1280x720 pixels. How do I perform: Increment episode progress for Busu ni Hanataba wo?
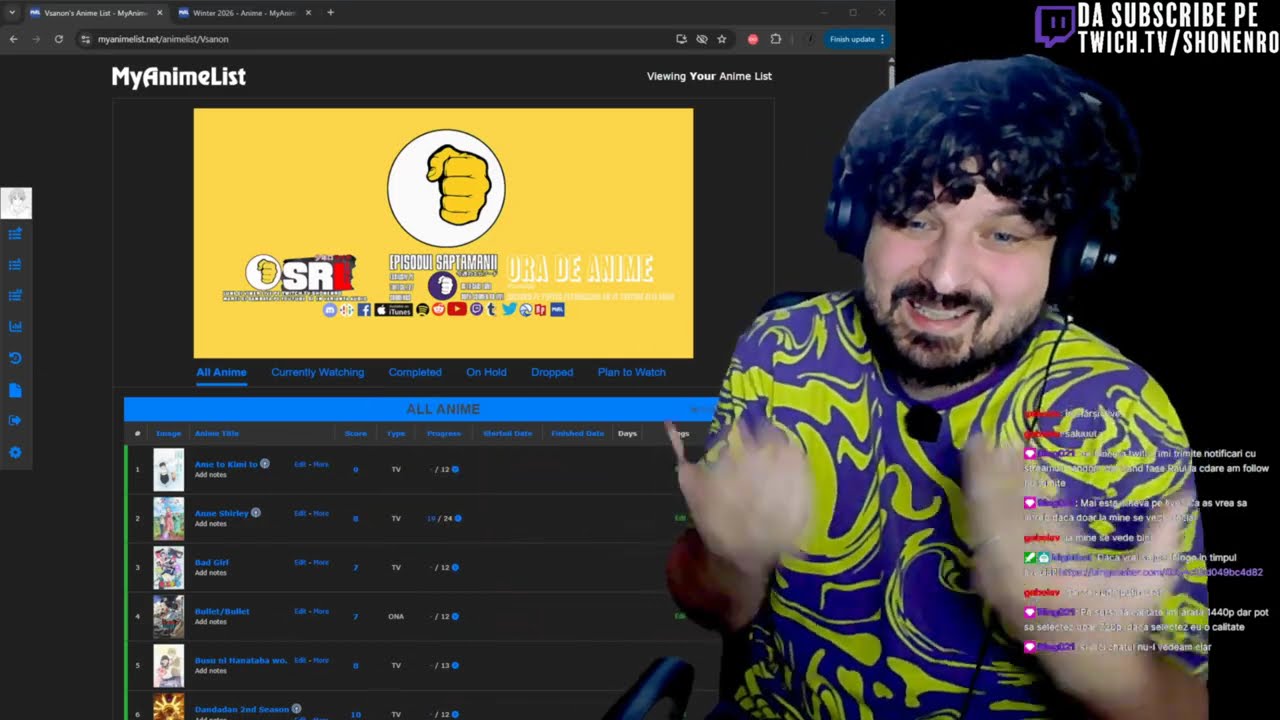(455, 665)
